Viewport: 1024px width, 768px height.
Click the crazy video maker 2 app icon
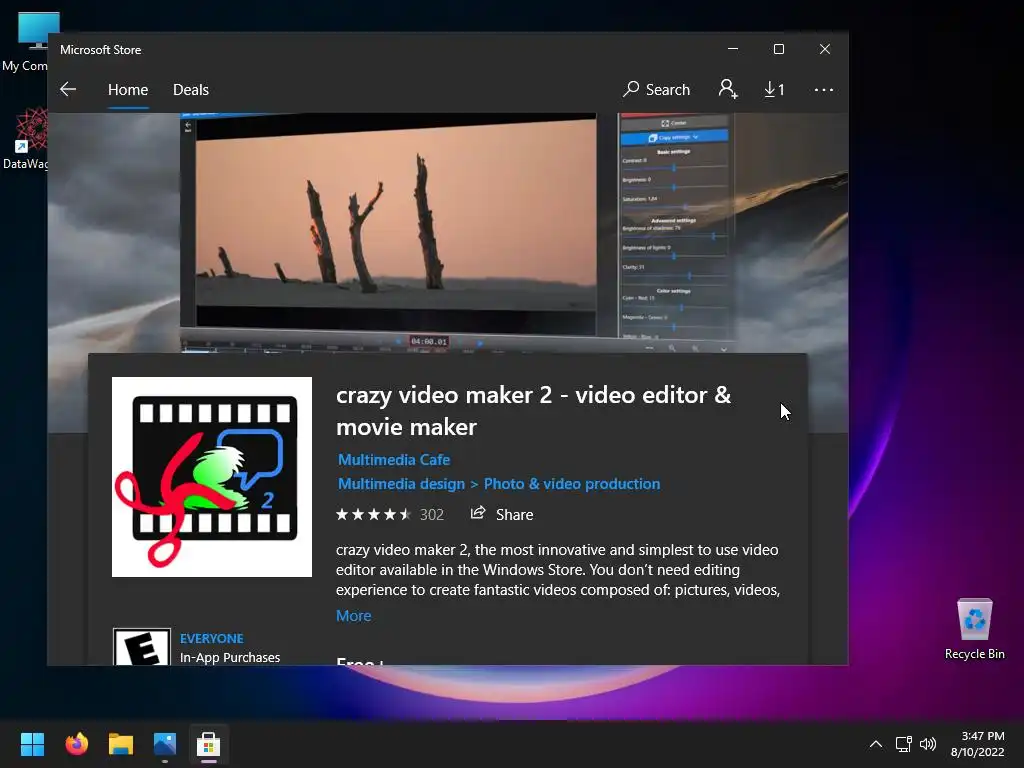[212, 477]
